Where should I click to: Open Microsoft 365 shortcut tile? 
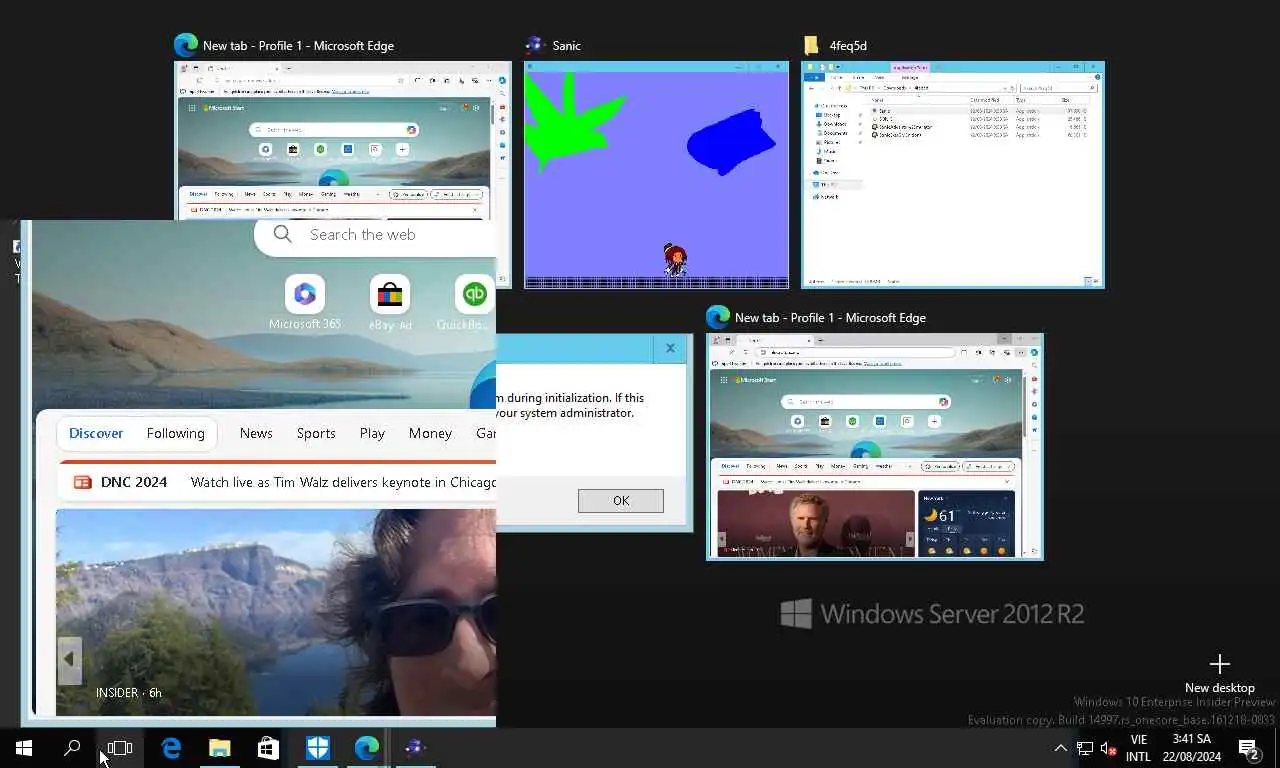click(305, 302)
